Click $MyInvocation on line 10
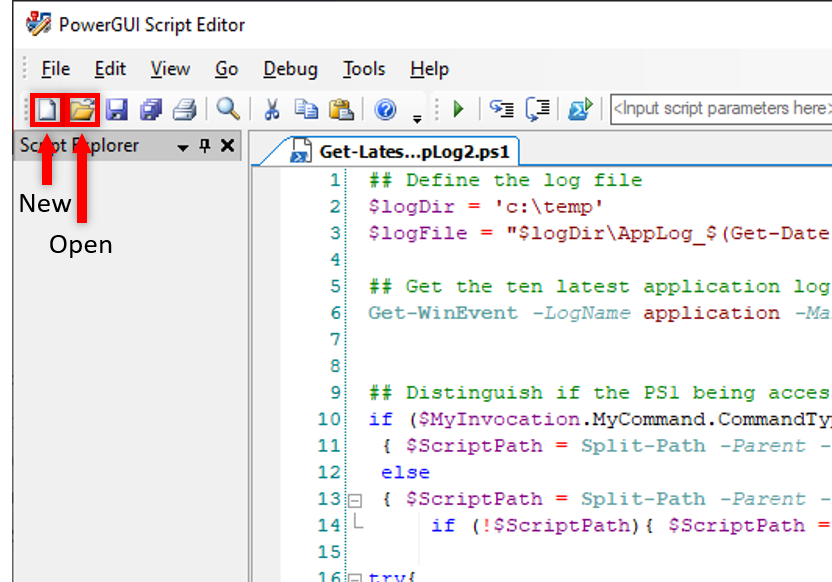The image size is (832, 582). coord(499,419)
